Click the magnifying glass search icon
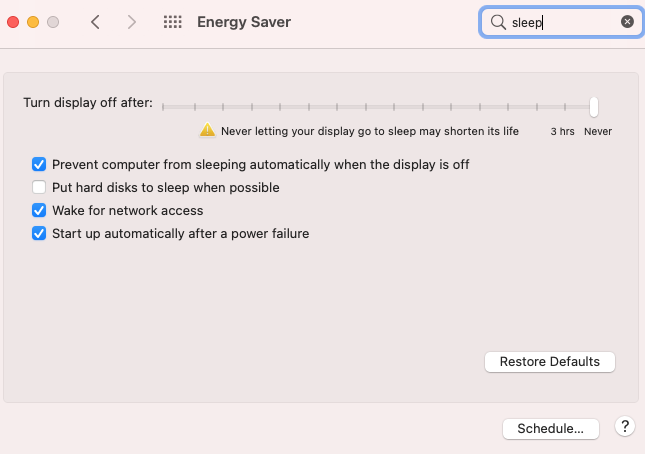The width and height of the screenshot is (645, 454). (497, 22)
